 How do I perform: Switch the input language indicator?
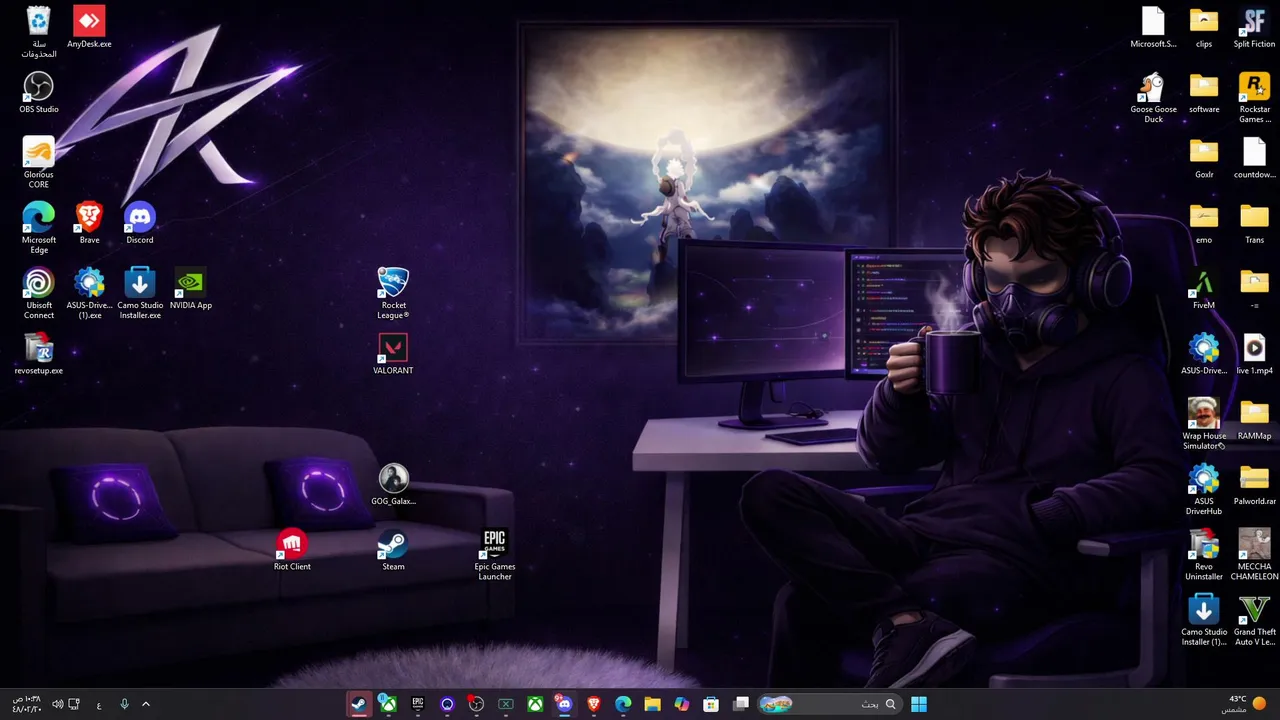click(x=99, y=704)
